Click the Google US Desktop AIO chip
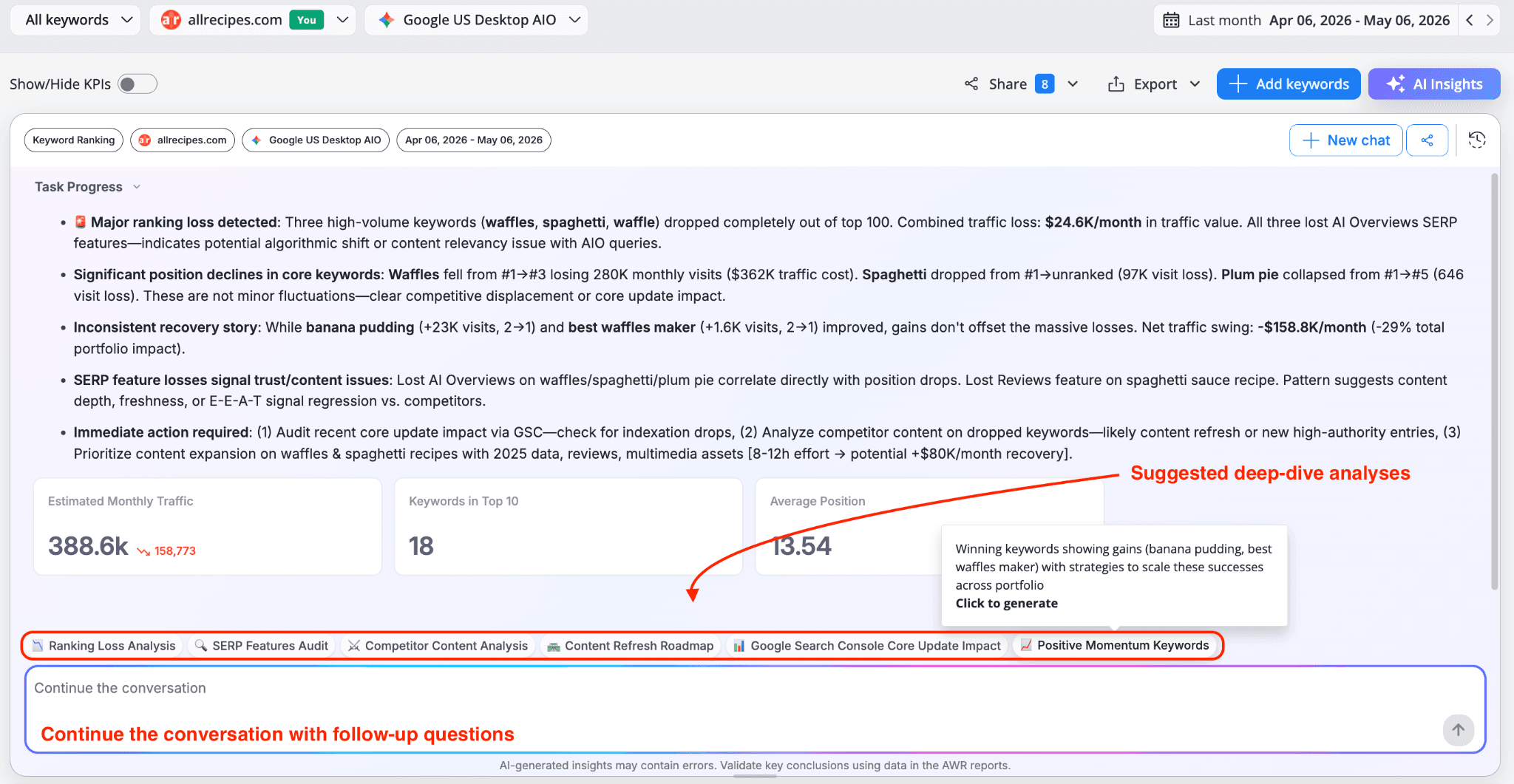Viewport: 1514px width, 784px height. click(x=316, y=140)
